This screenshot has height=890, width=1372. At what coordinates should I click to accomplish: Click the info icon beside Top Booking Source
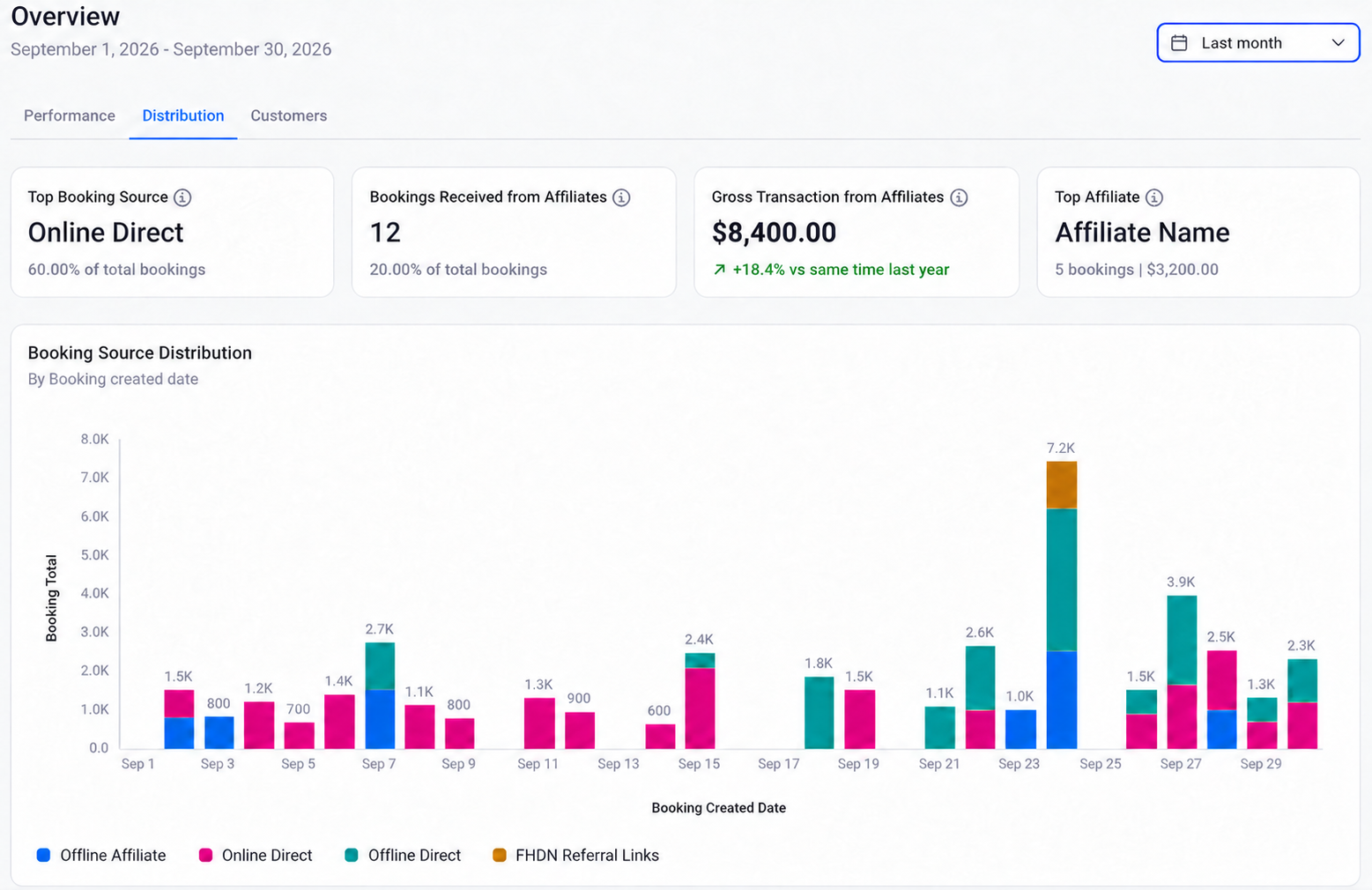(182, 197)
